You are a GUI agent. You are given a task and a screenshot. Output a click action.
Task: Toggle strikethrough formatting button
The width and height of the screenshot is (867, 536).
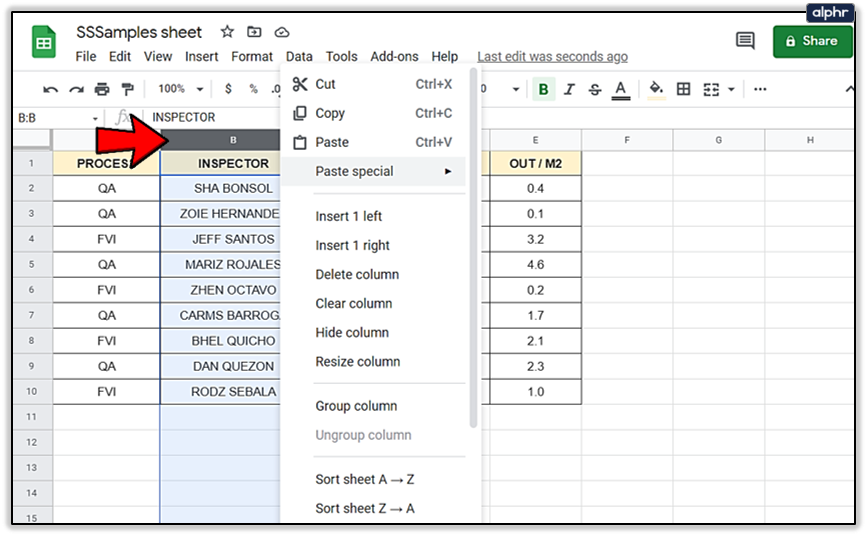pos(595,89)
